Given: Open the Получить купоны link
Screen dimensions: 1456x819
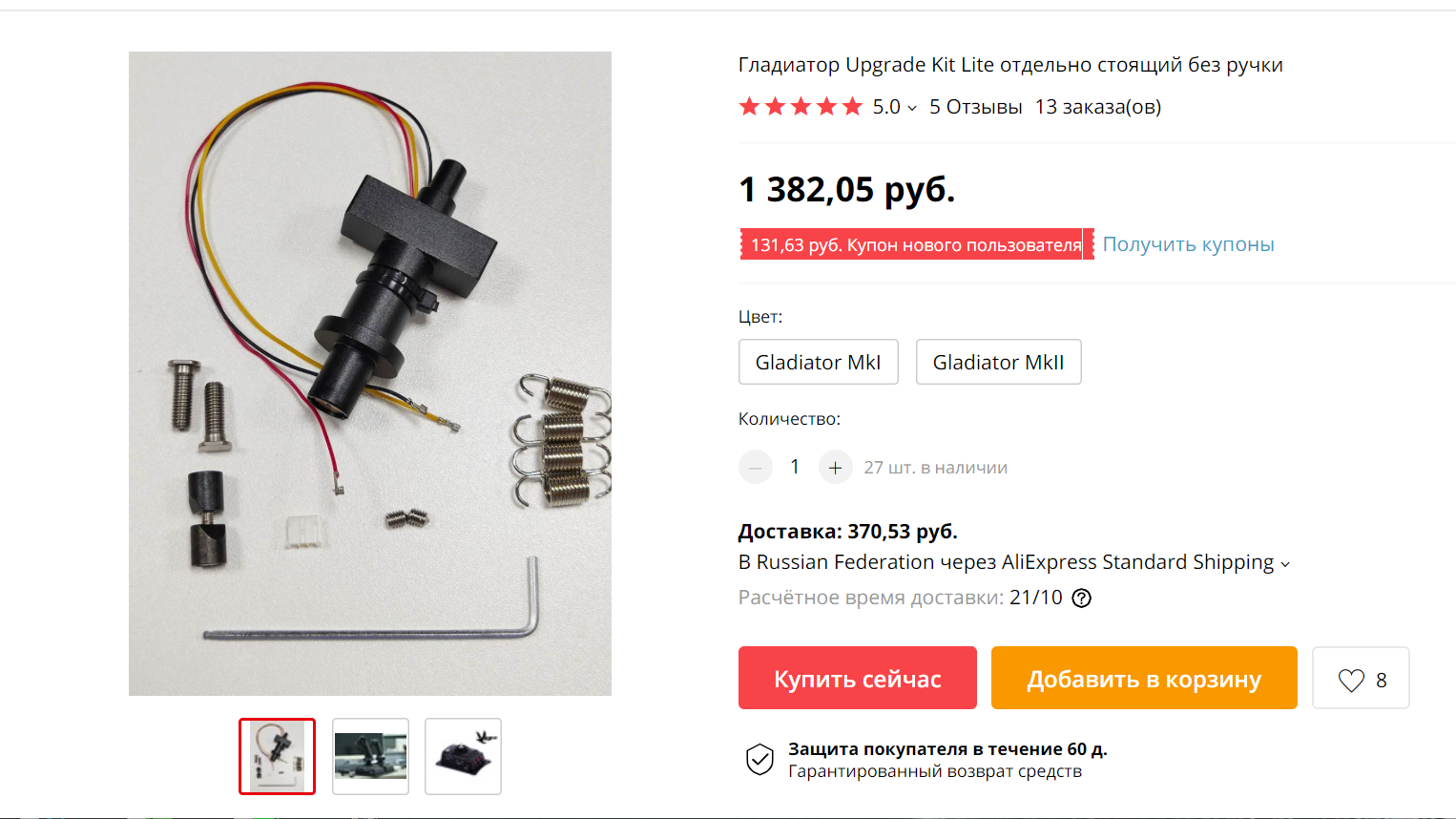Looking at the screenshot, I should (x=1188, y=244).
